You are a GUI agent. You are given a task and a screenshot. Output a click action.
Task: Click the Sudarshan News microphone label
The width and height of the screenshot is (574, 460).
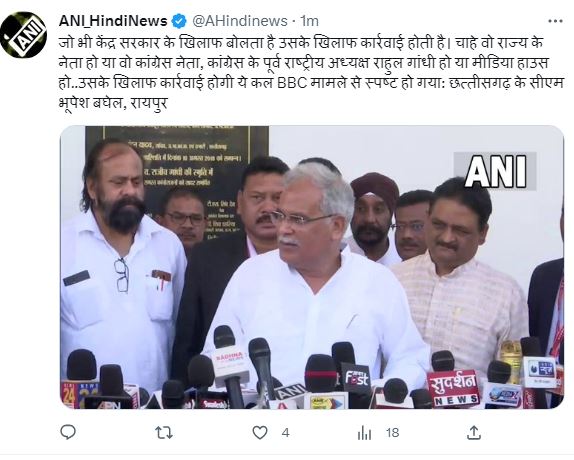click(x=453, y=389)
